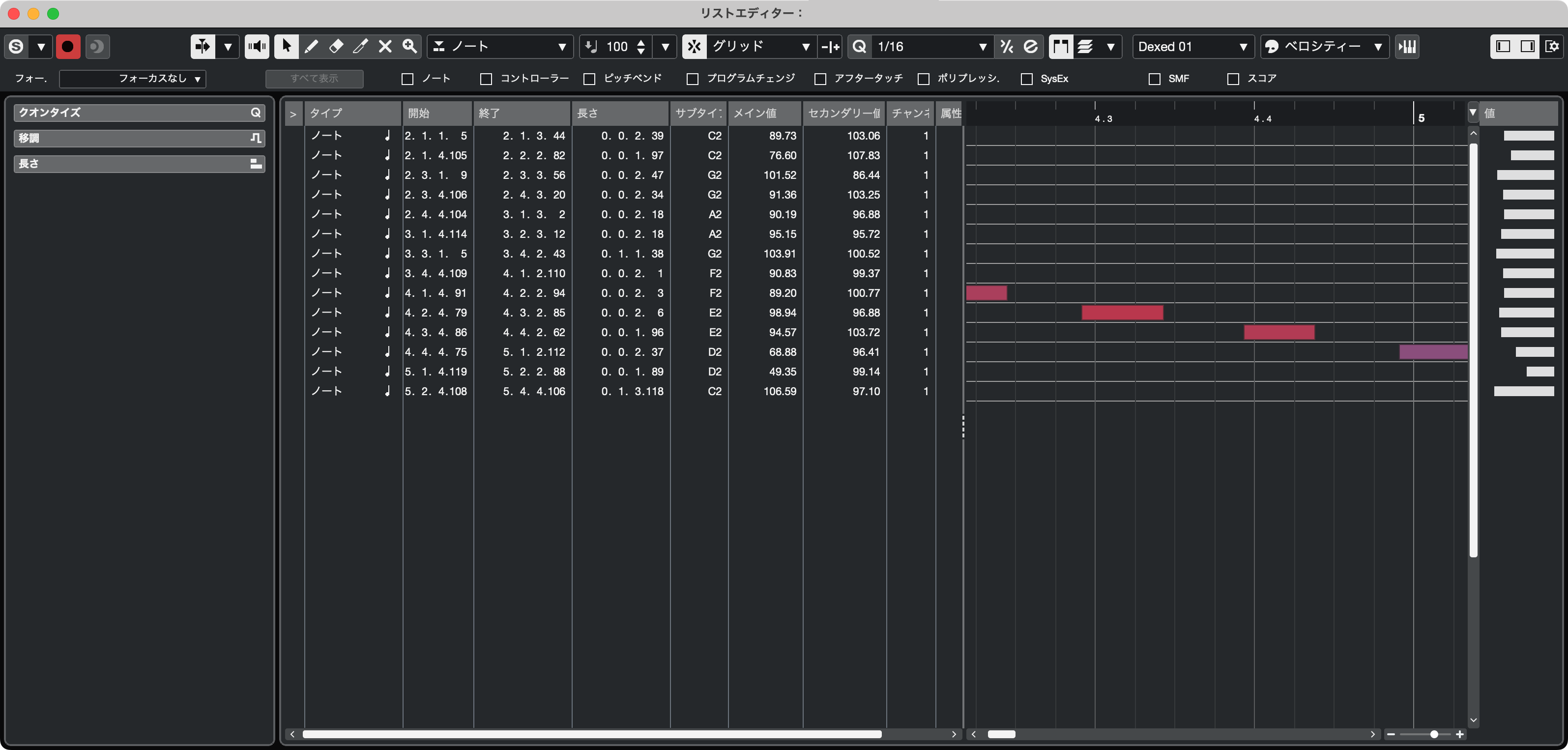Click the セカンダリー値 column header
This screenshot has height=750, width=1568.
[844, 113]
